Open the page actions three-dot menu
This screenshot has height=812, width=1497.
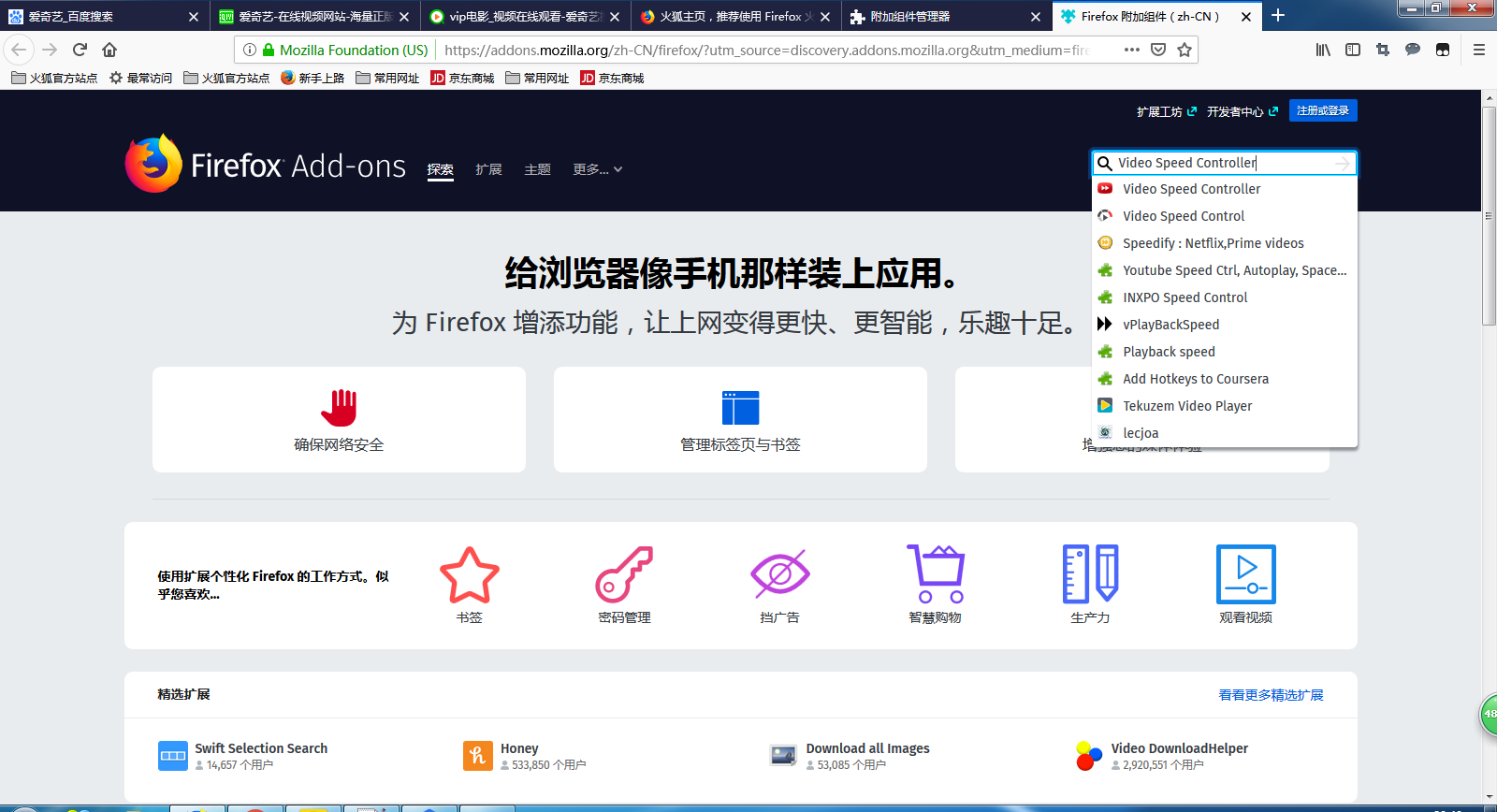(1132, 50)
